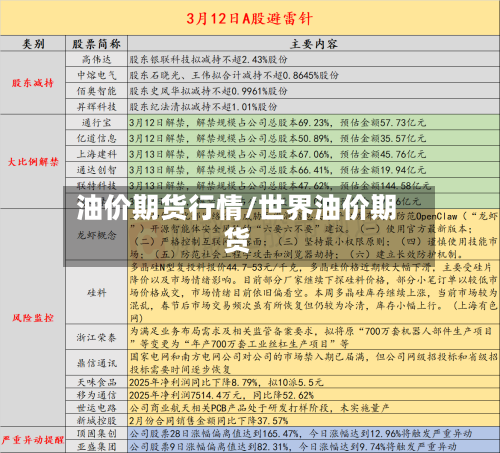Select the '龙虾概念' cell
This screenshot has height=453, width=500.
pos(96,235)
